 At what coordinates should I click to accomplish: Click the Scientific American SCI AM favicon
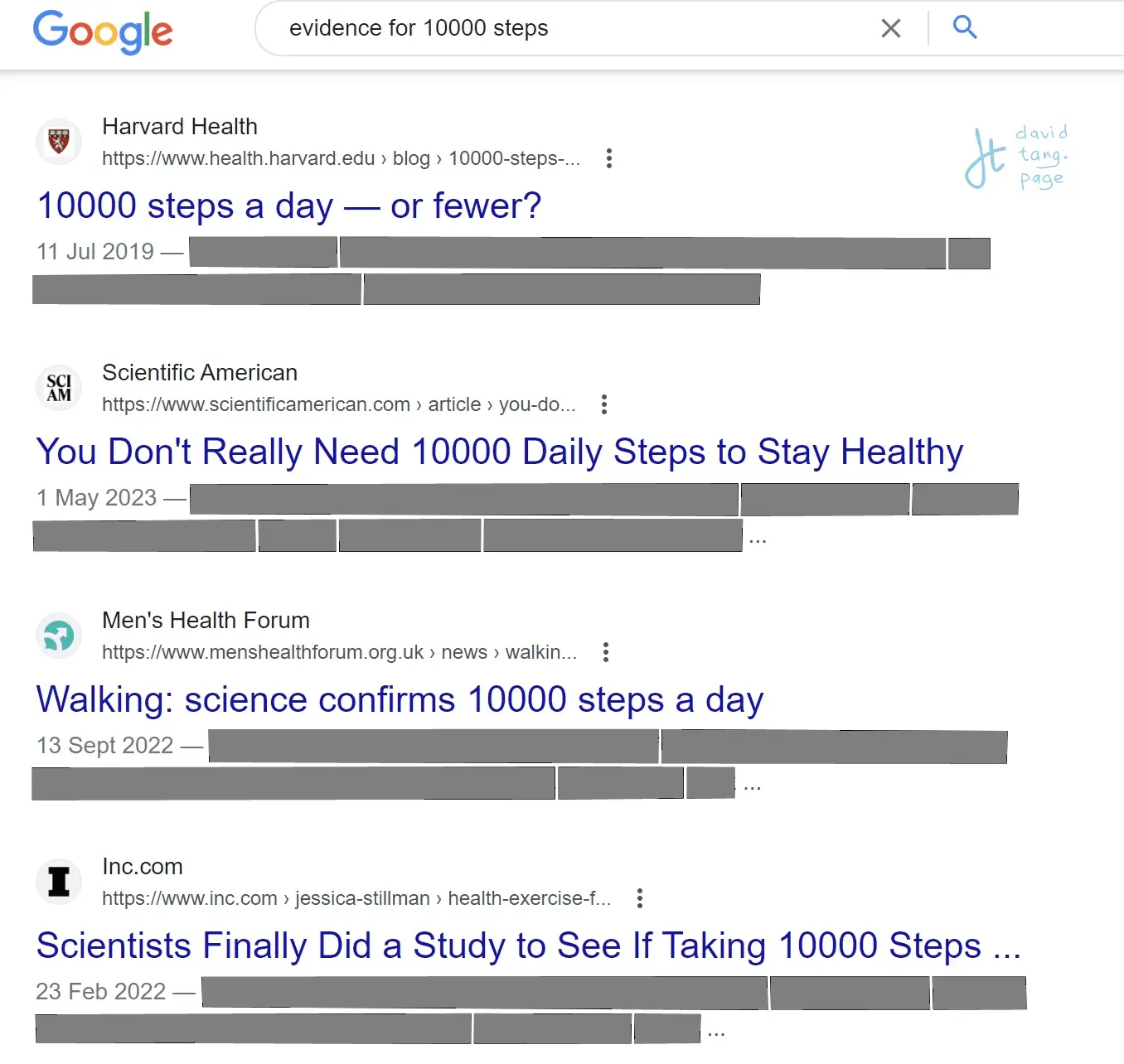pos(59,387)
